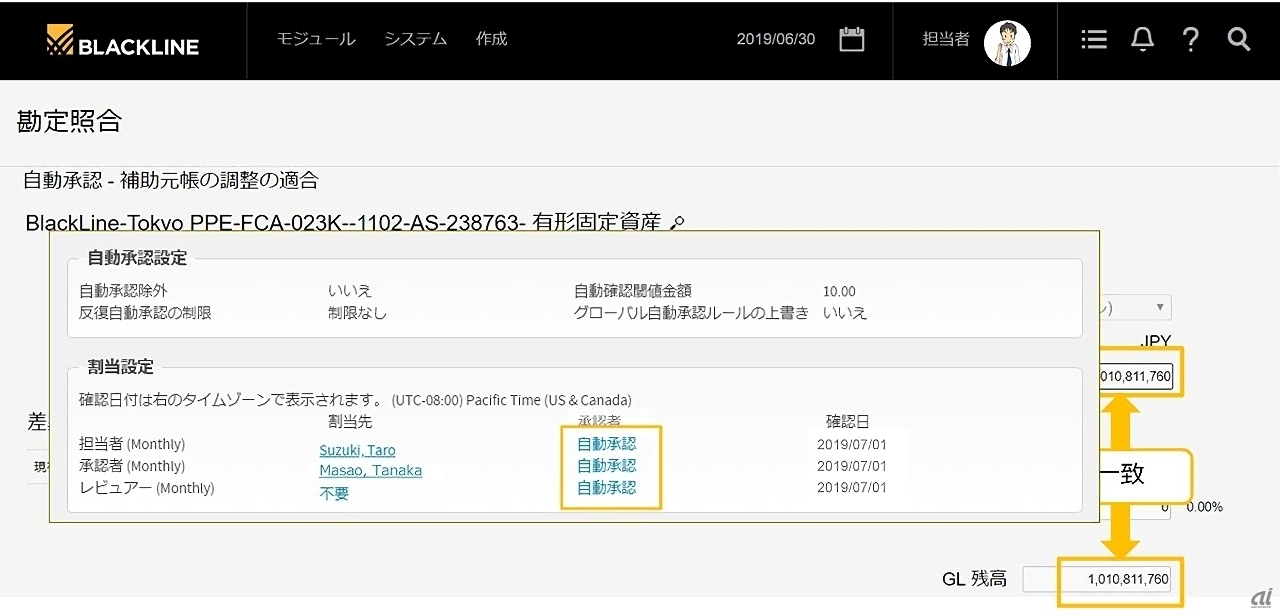The height and width of the screenshot is (616, 1280).
Task: Click the key icon beside 有形固定資産
Action: [677, 223]
